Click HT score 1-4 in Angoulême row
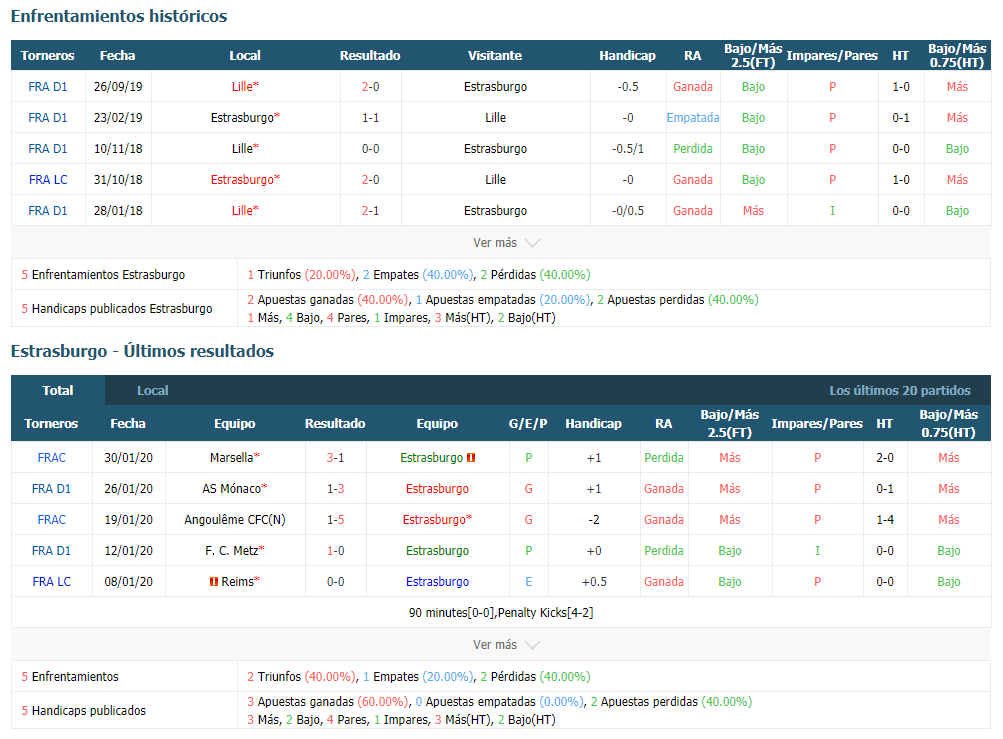This screenshot has width=1003, height=739. click(885, 520)
